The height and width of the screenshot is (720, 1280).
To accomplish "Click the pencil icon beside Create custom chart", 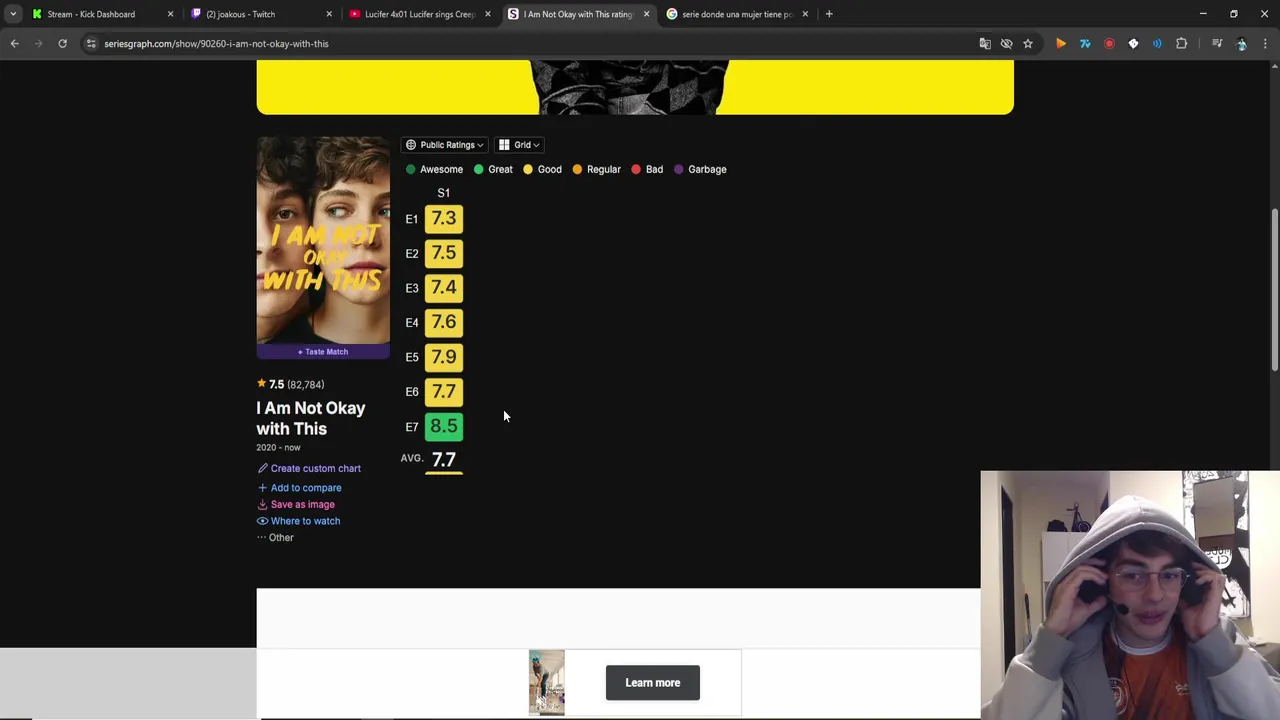I will point(262,468).
